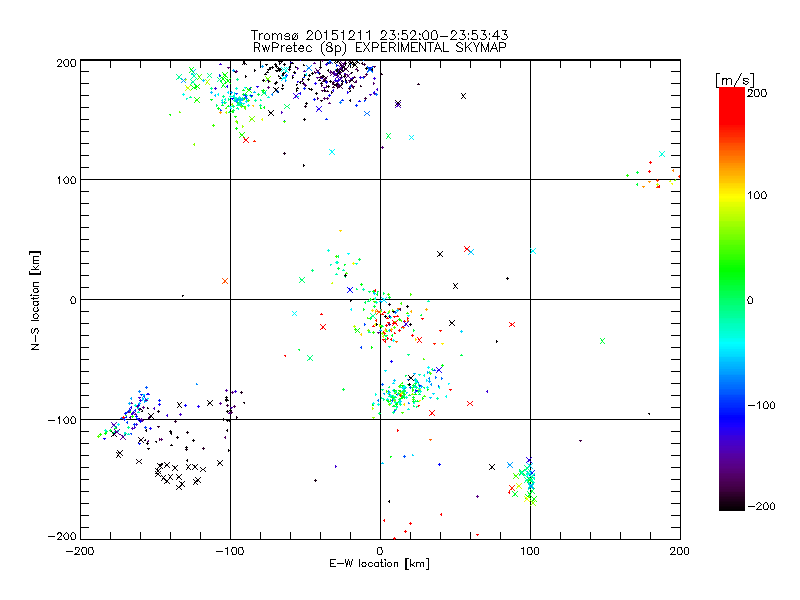Click the subtitle 'RwPretec (8p) EXPERIMENTAL SKYMAP'
Viewport: 800px width, 600px height.
pyautogui.click(x=380, y=48)
